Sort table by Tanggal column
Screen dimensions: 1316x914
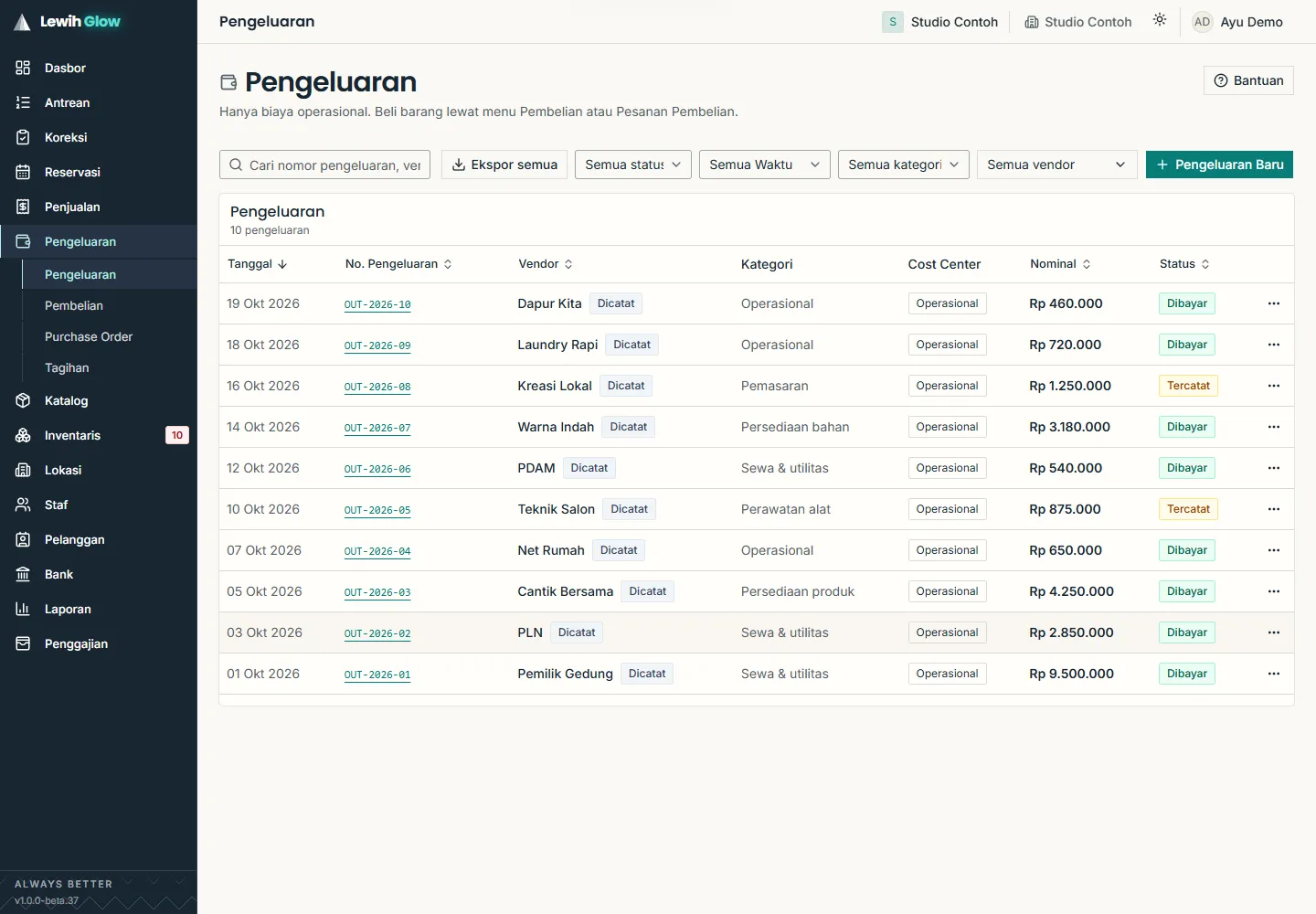coord(258,264)
